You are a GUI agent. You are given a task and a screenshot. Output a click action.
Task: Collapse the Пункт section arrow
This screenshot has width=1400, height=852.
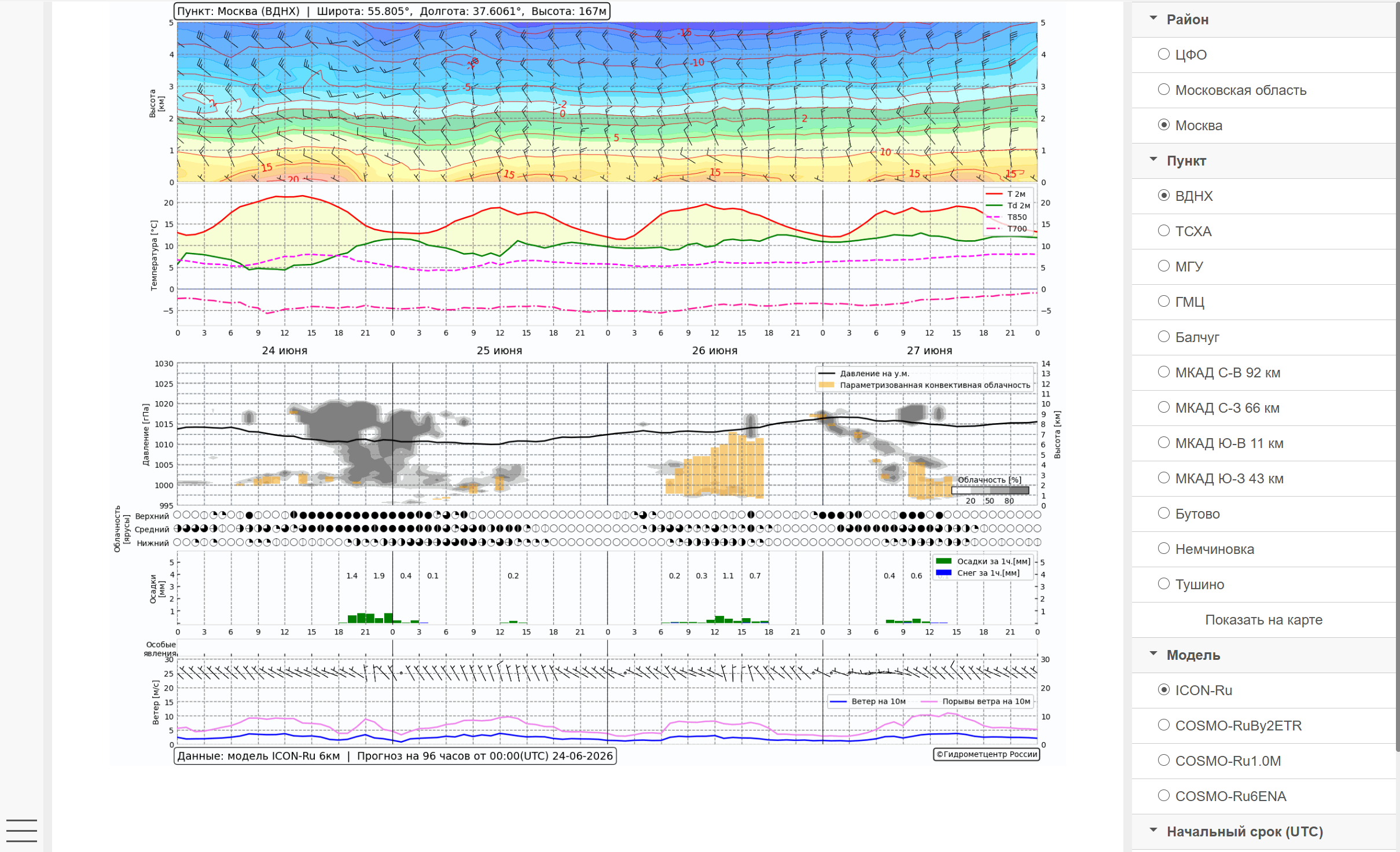[1153, 160]
